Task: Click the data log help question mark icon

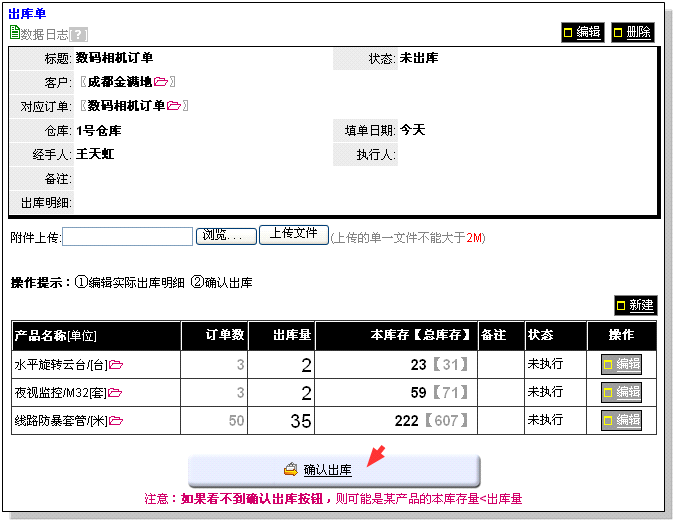Action: click(x=78, y=34)
